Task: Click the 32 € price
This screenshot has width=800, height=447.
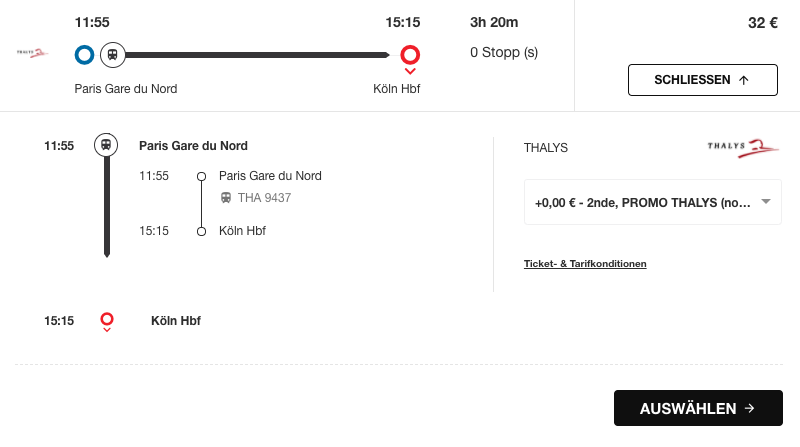Action: pyautogui.click(x=763, y=23)
